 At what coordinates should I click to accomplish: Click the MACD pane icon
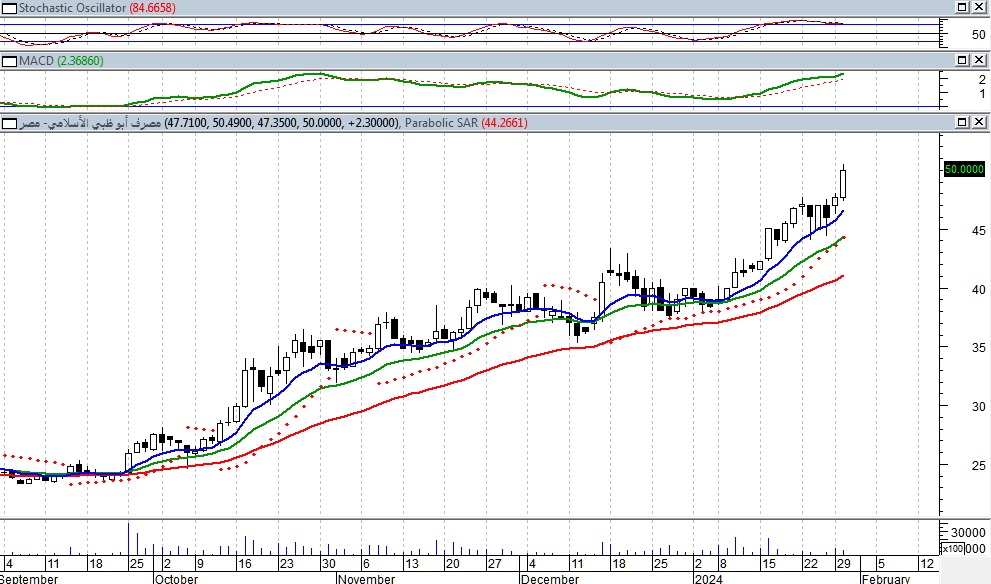[x=9, y=62]
